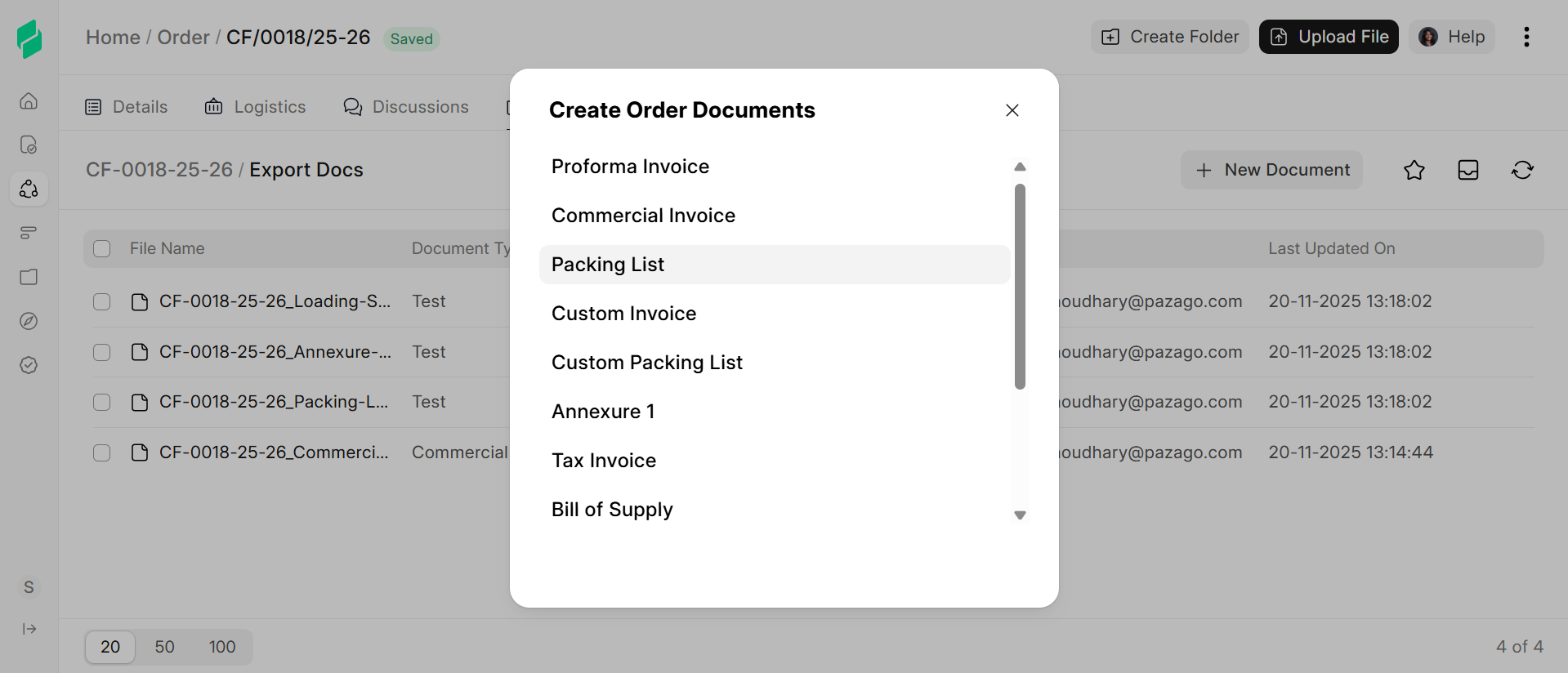Click the star favorite icon
1568x673 pixels.
click(x=1414, y=170)
